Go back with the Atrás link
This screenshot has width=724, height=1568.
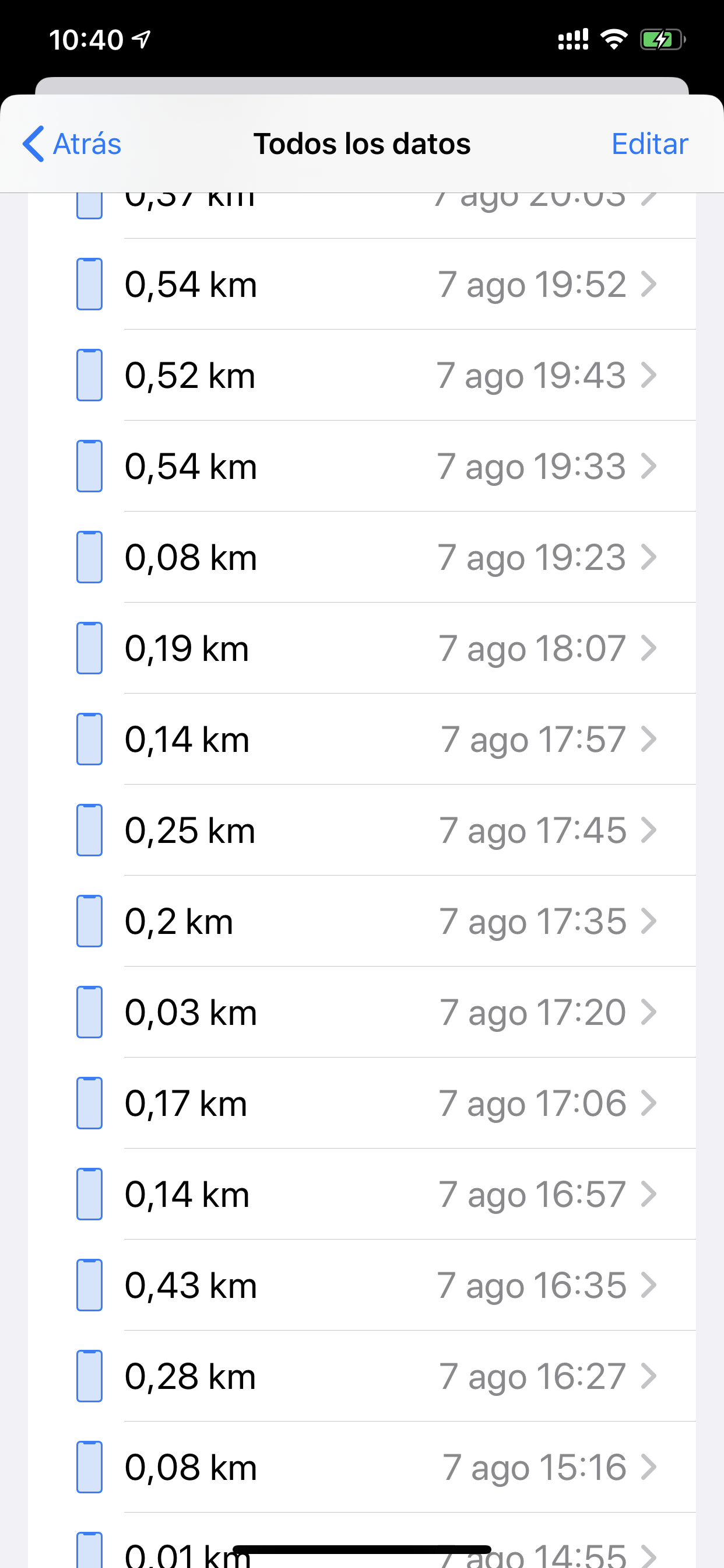click(x=87, y=144)
